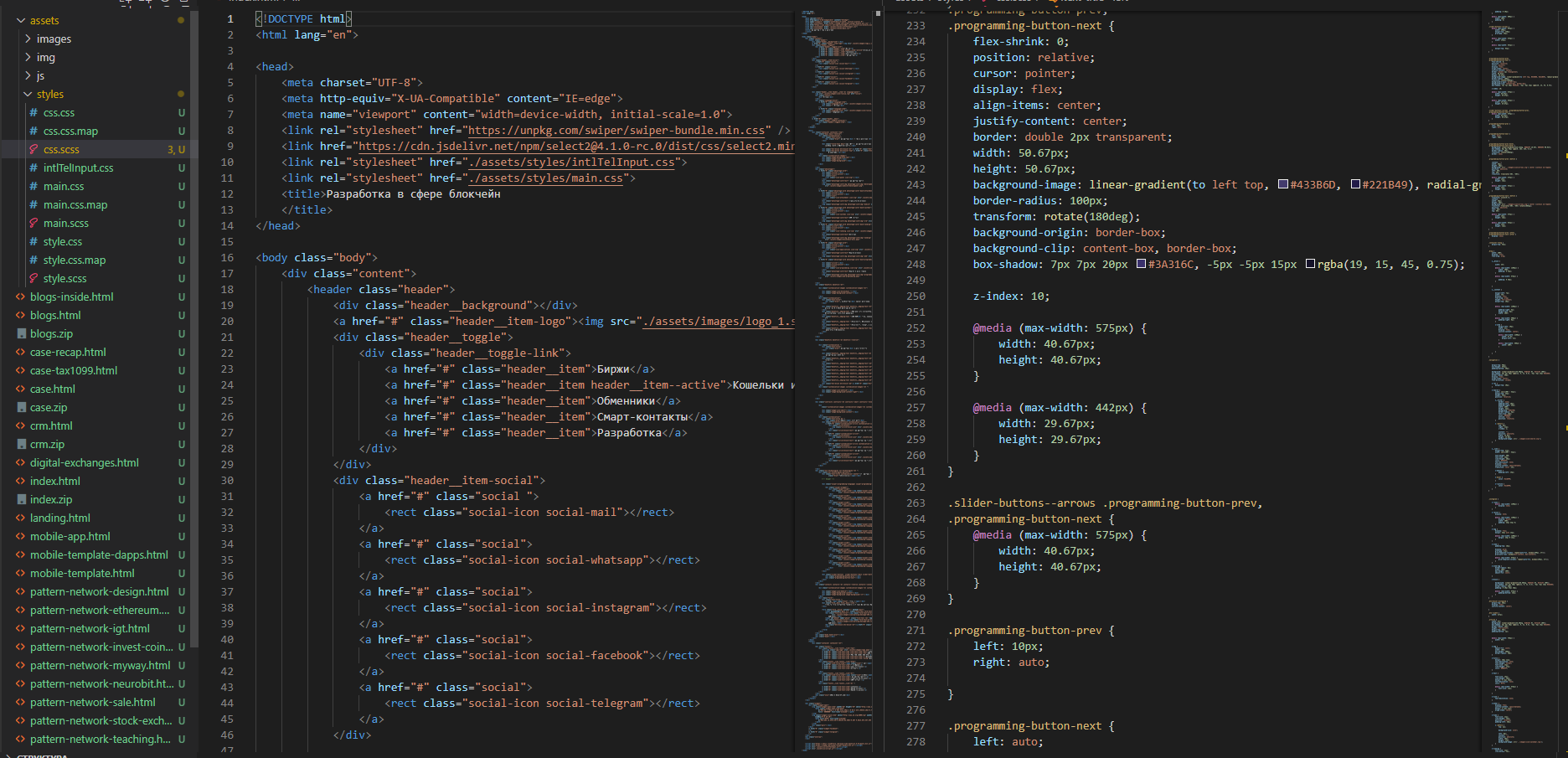Click the blogs.zip archive icon
The width and height of the screenshot is (1568, 758).
(x=21, y=333)
